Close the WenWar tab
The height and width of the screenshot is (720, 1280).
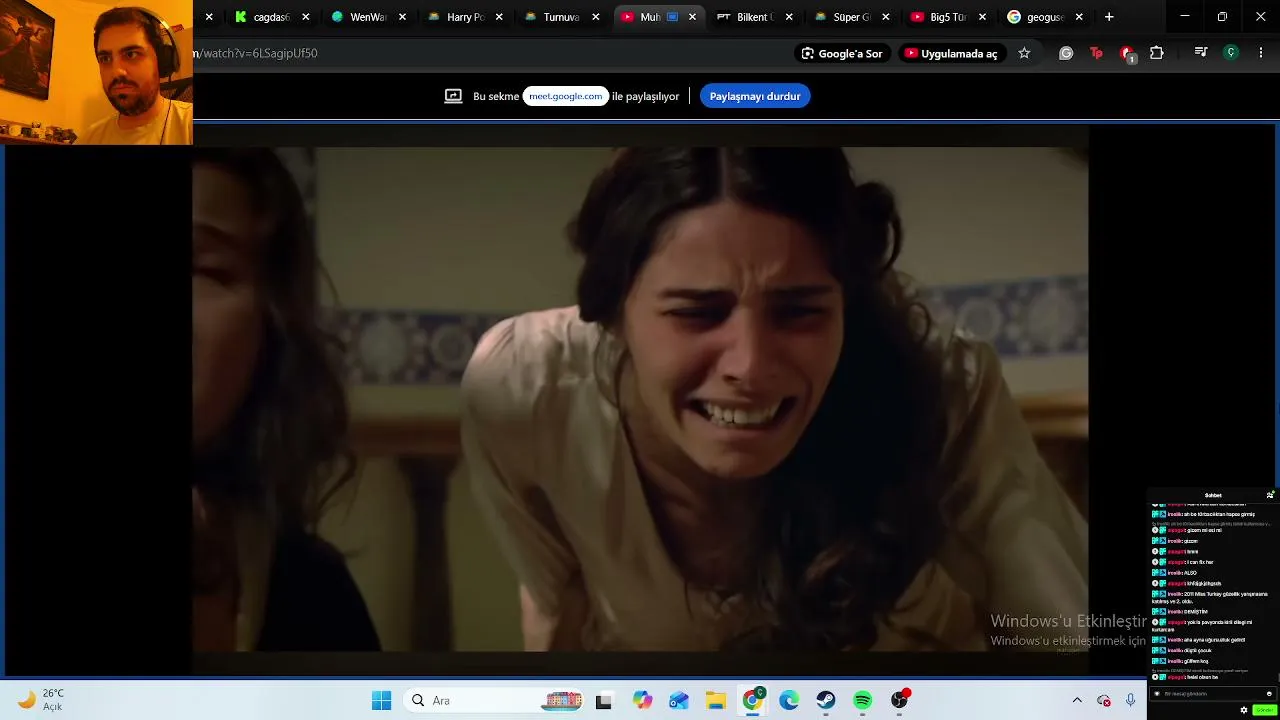click(x=402, y=17)
